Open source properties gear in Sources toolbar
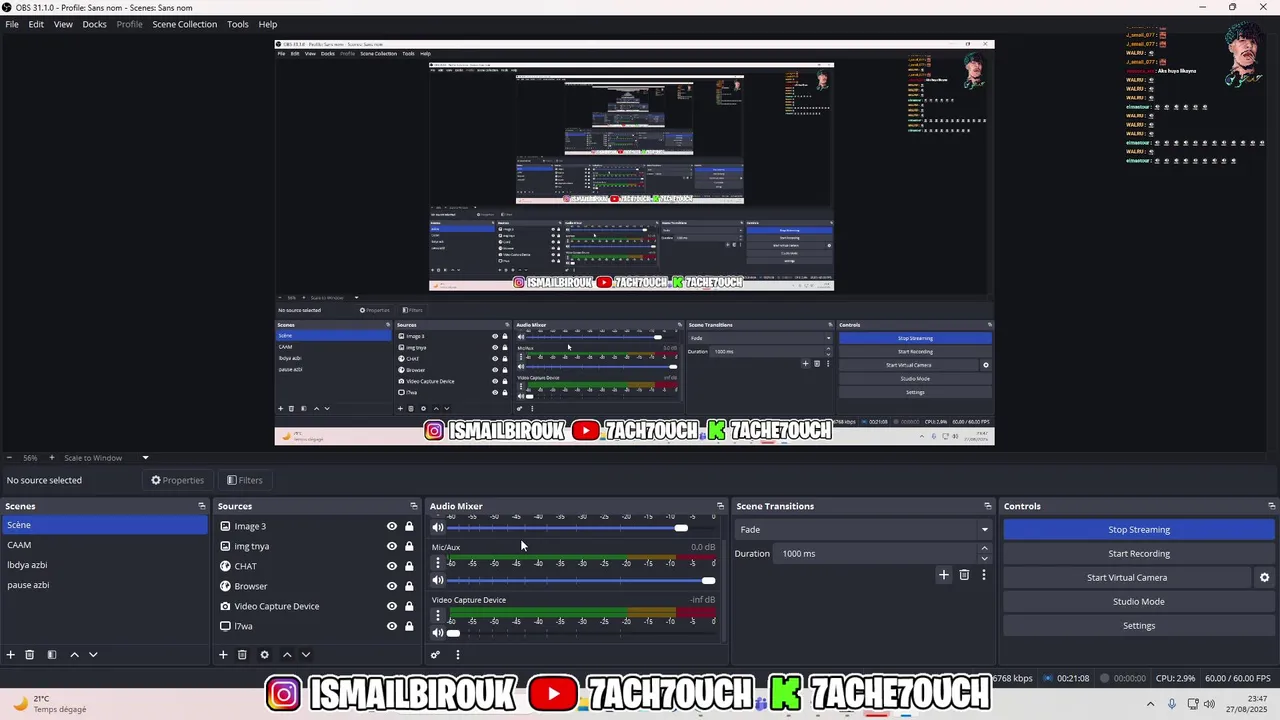The height and width of the screenshot is (720, 1280). (264, 655)
